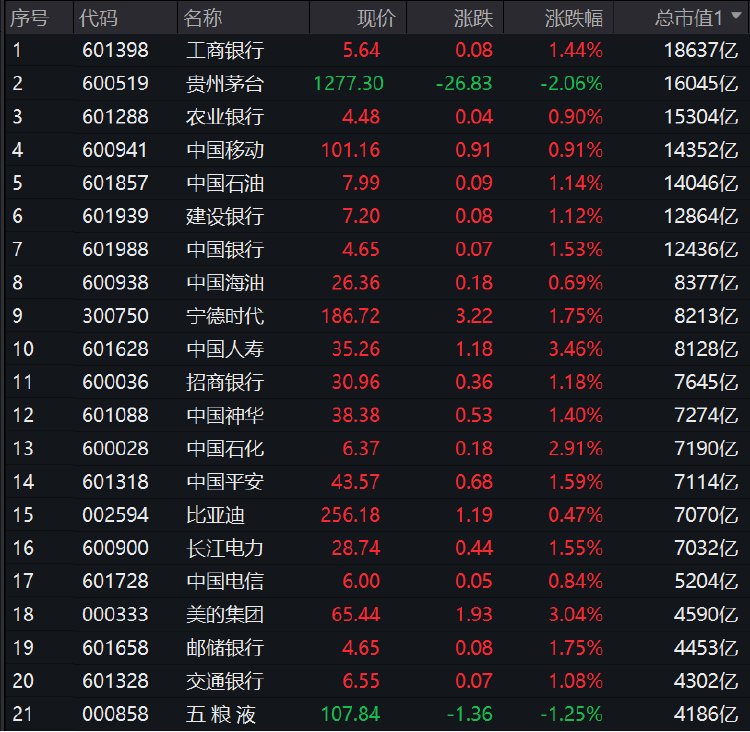
Task: Click stock code 000858
Action: [115, 714]
